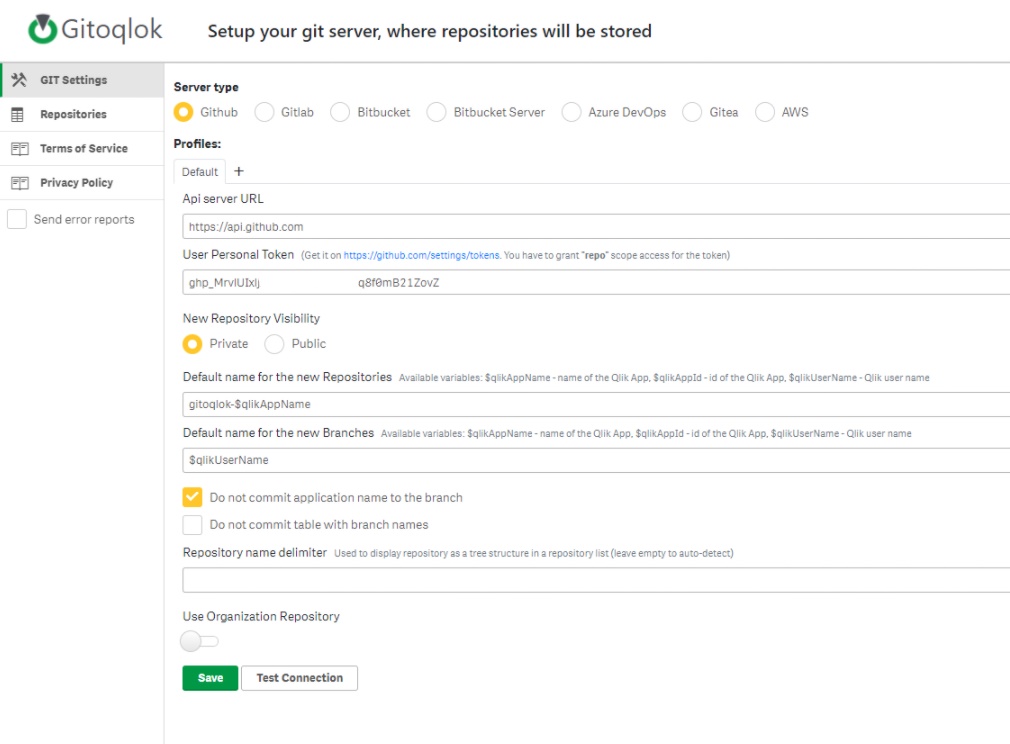Click Test Connection button

pos(300,678)
